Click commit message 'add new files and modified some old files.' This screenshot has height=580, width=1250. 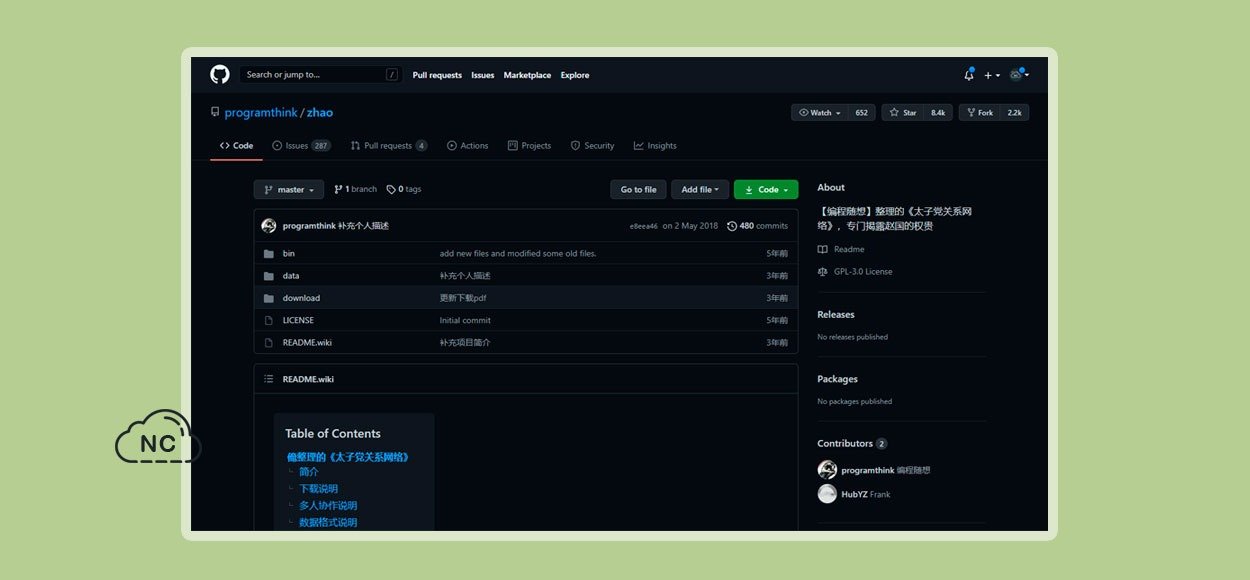[518, 254]
